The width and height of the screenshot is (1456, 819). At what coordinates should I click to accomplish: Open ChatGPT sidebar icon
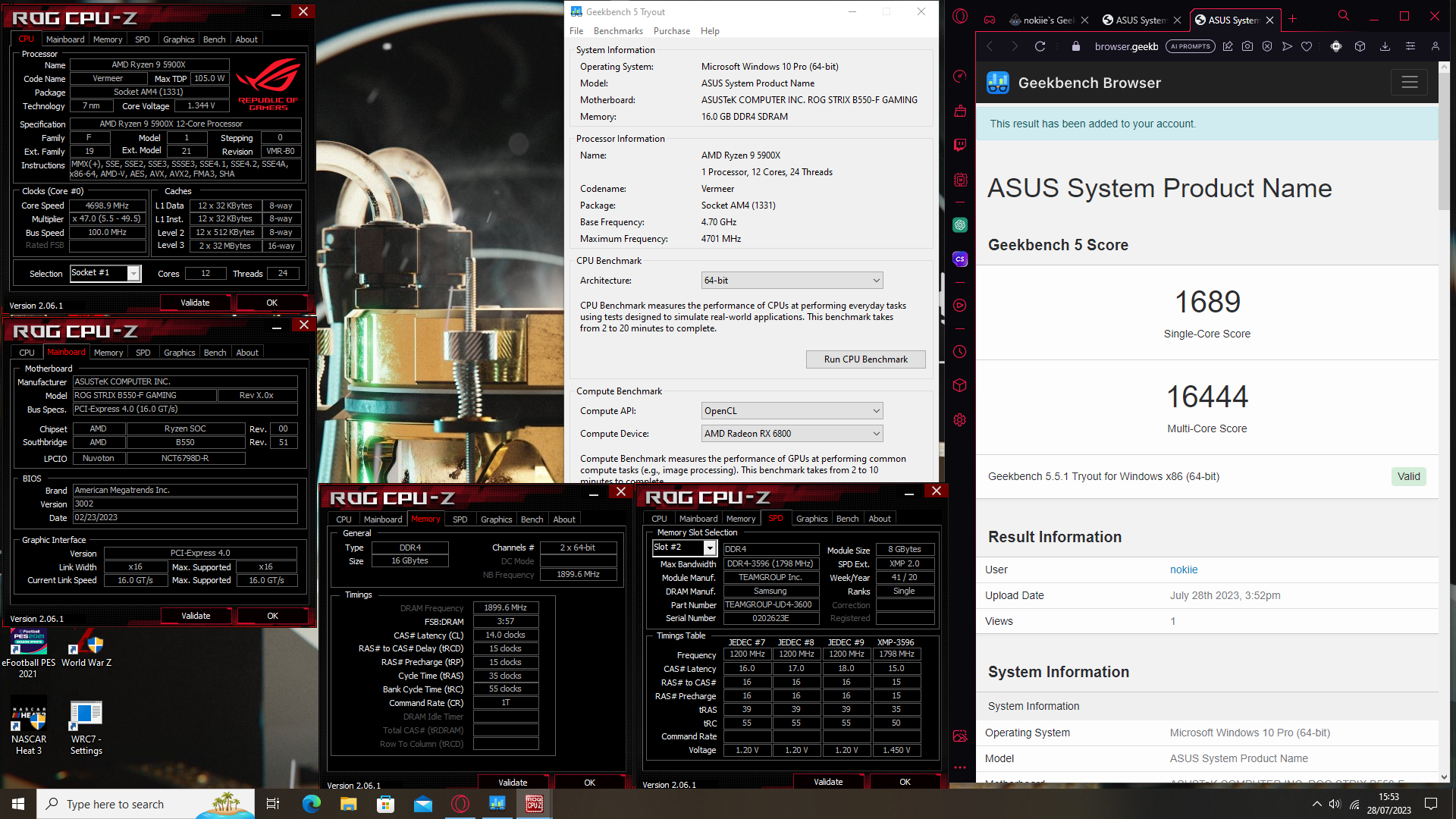point(960,224)
